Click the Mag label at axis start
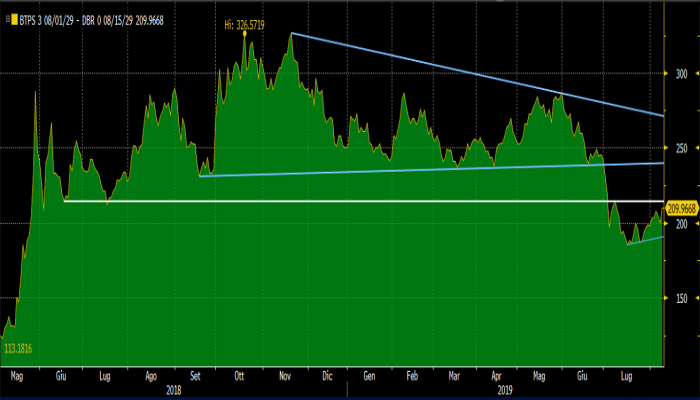The image size is (700, 400). click(17, 378)
